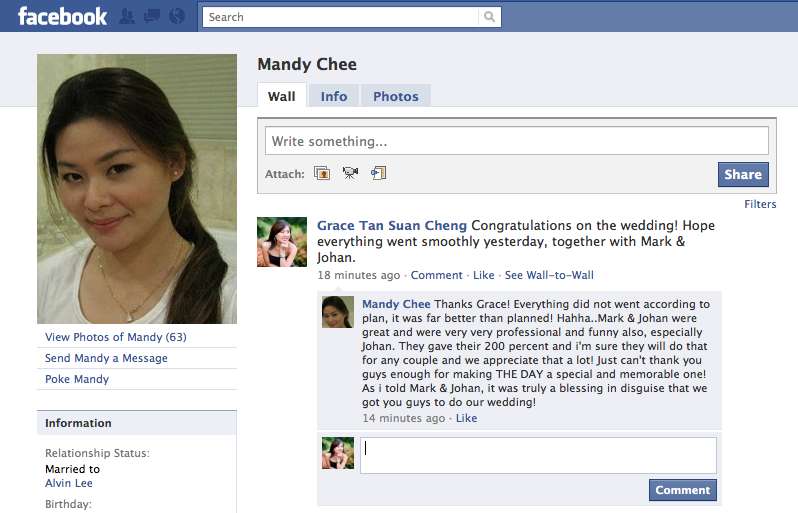Click View Photos of Mandy (63)

pos(116,337)
